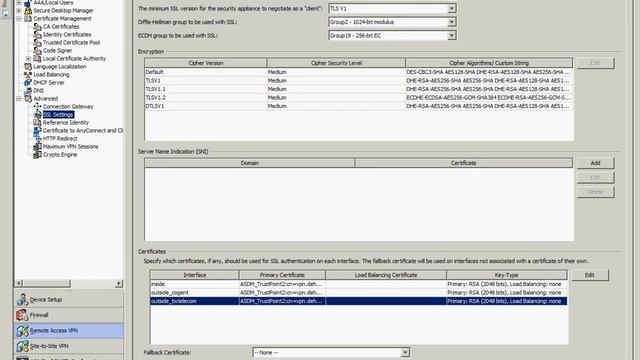Collapse the Advanced tree node
Viewport: 640px width, 360px height.
(19, 98)
